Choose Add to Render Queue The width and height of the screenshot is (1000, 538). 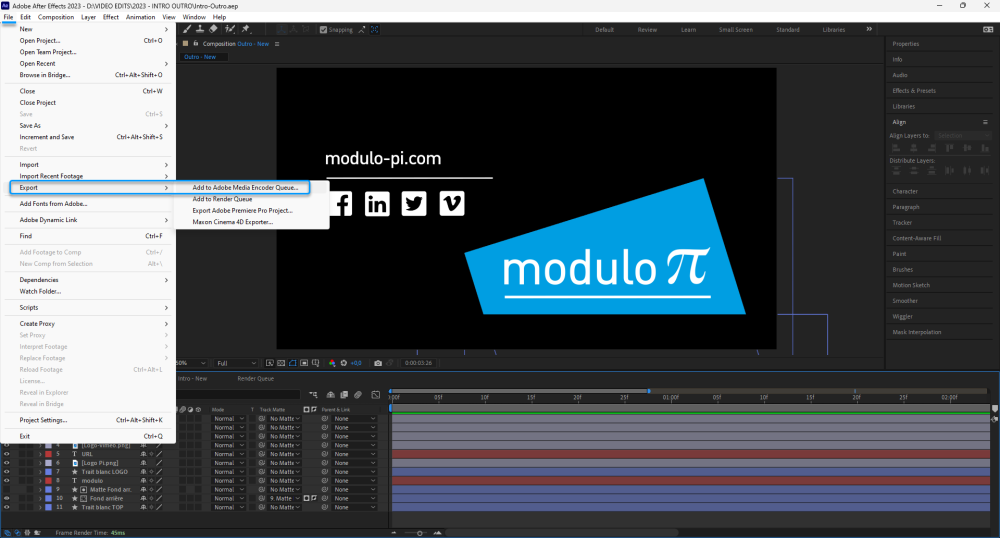[x=222, y=199]
